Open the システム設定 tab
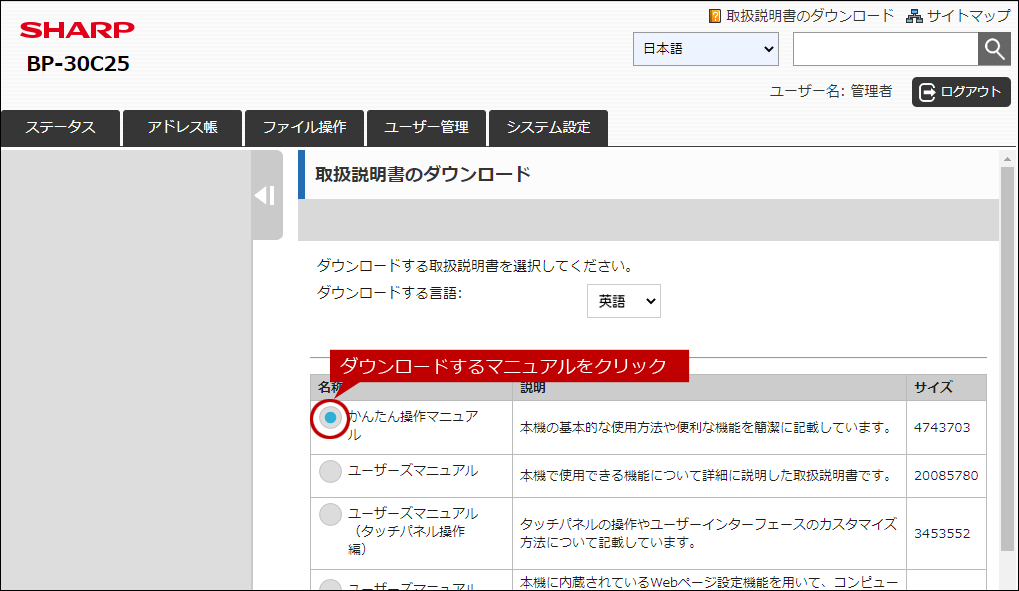 coord(548,127)
